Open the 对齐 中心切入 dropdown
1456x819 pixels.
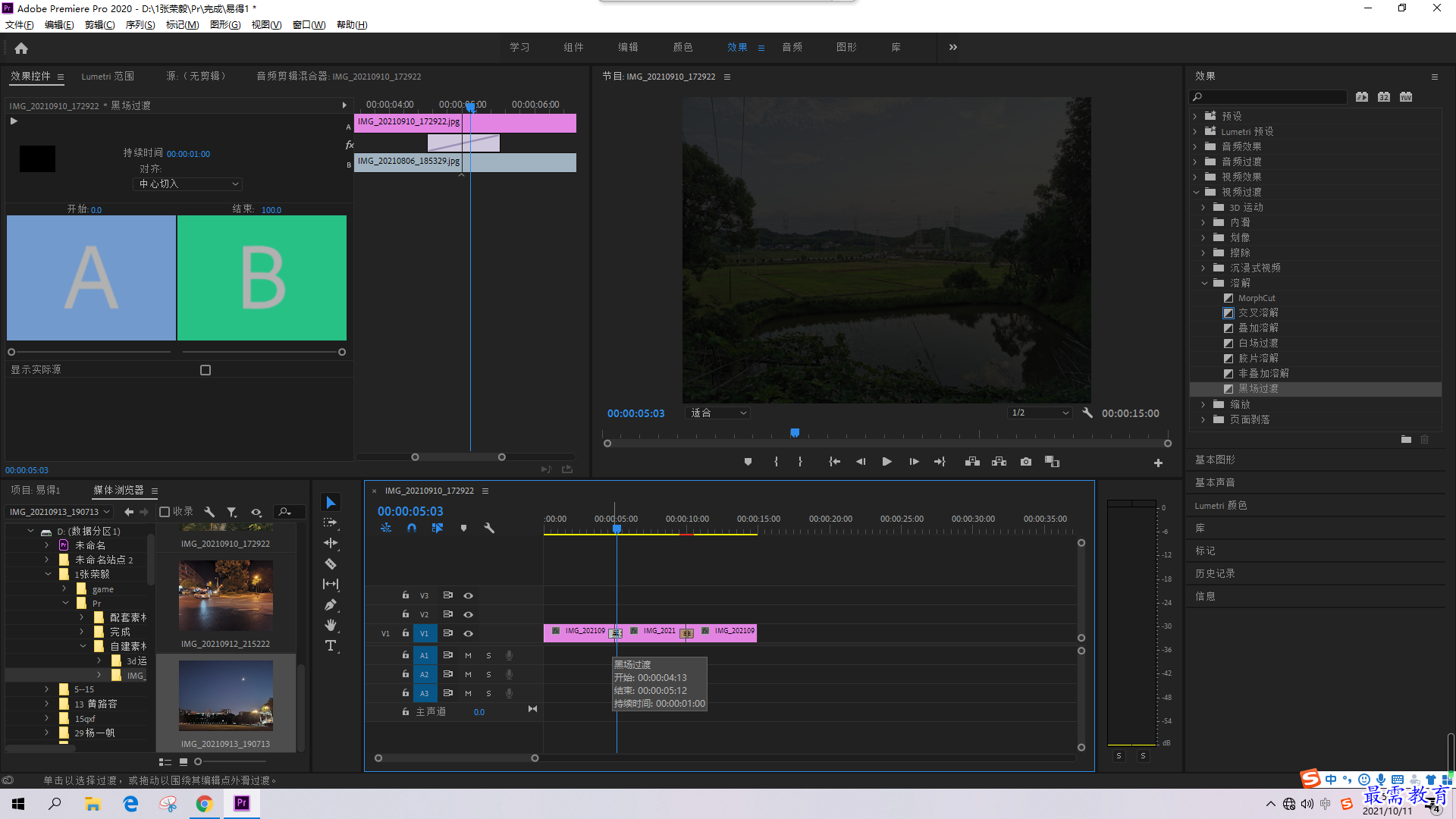(188, 184)
